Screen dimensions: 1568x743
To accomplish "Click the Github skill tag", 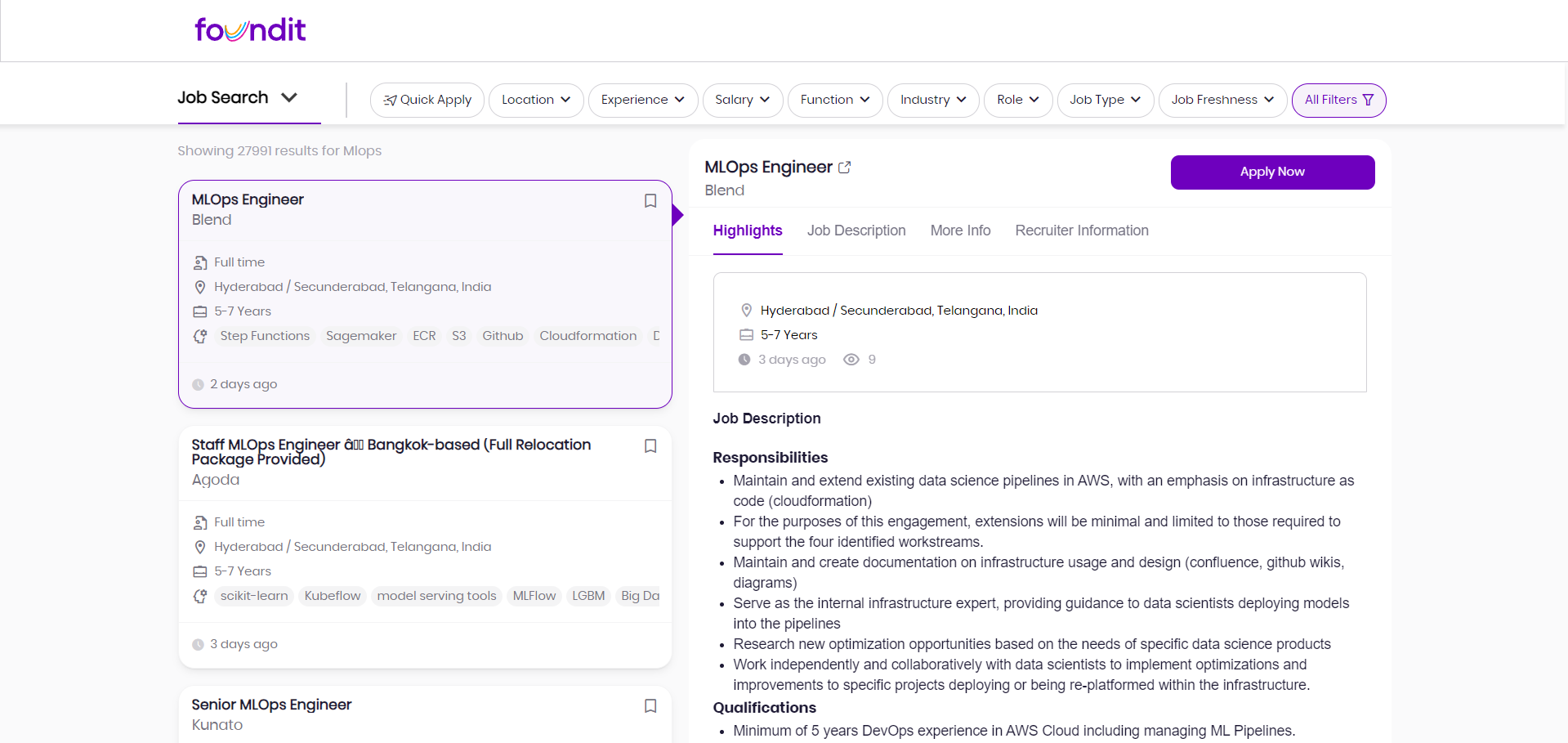I will 503,336.
